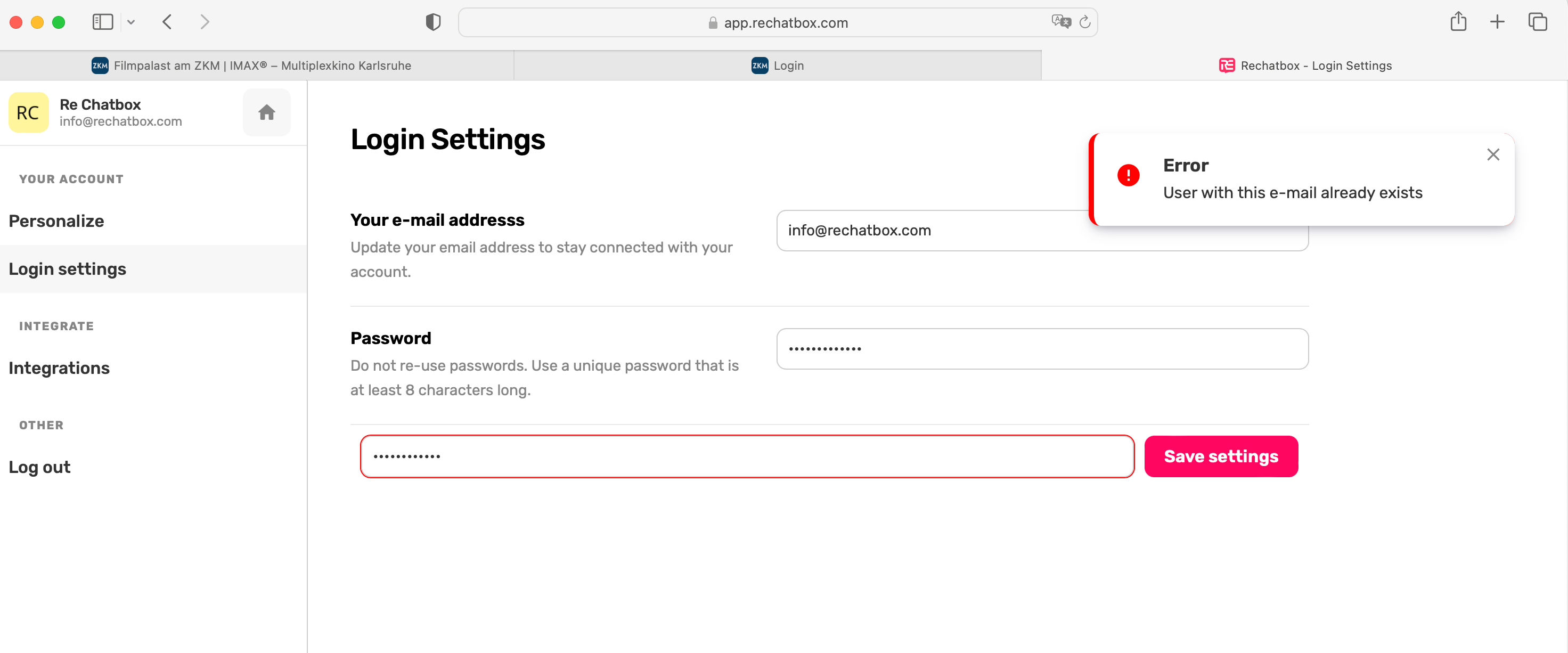
Task: Select Login settings in the sidebar
Action: click(x=153, y=269)
